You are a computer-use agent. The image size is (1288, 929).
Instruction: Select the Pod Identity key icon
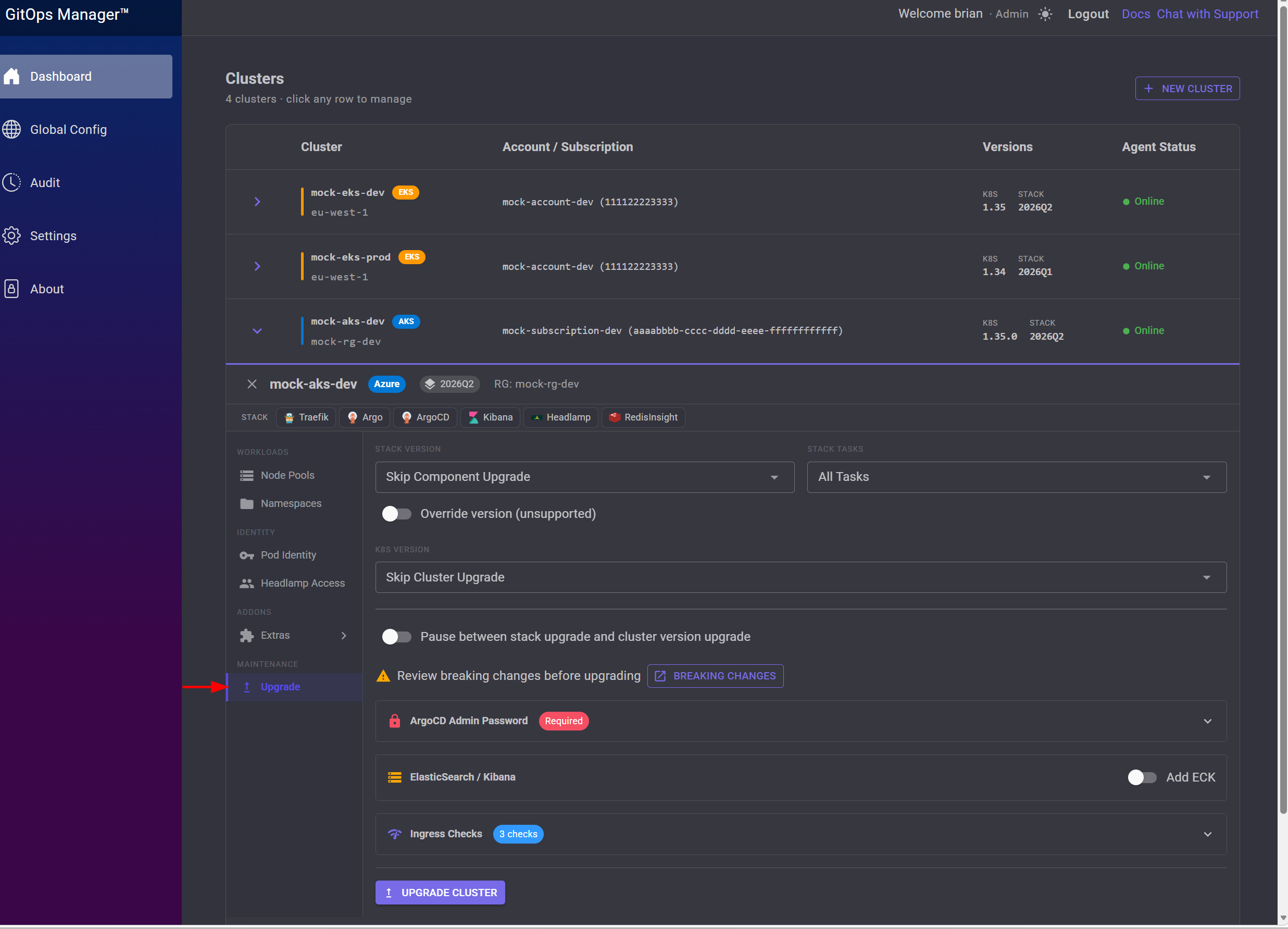click(x=246, y=556)
